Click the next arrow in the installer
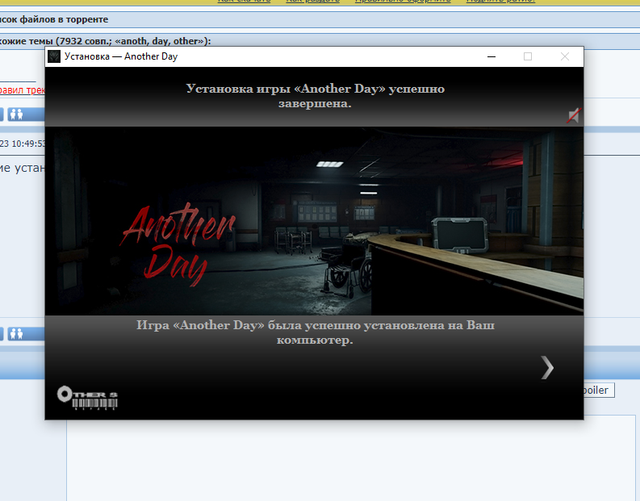The image size is (640, 501). [547, 367]
